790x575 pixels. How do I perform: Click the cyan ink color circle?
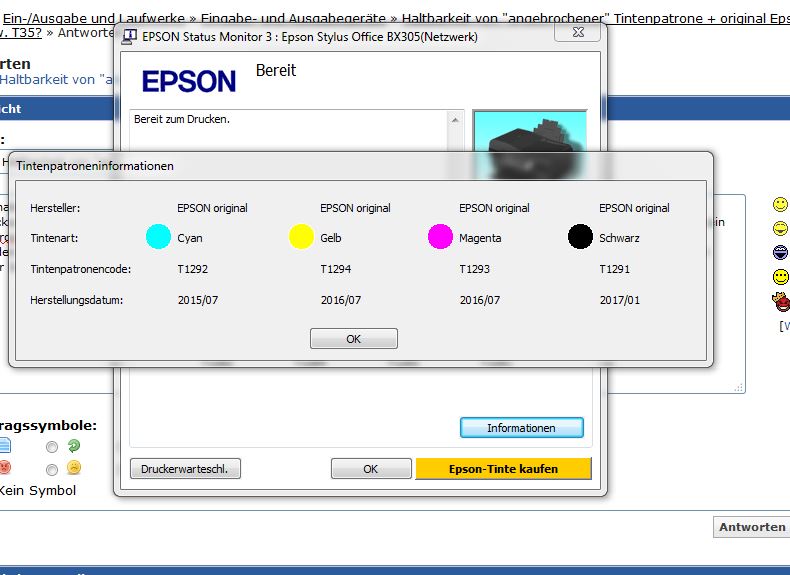(x=159, y=237)
